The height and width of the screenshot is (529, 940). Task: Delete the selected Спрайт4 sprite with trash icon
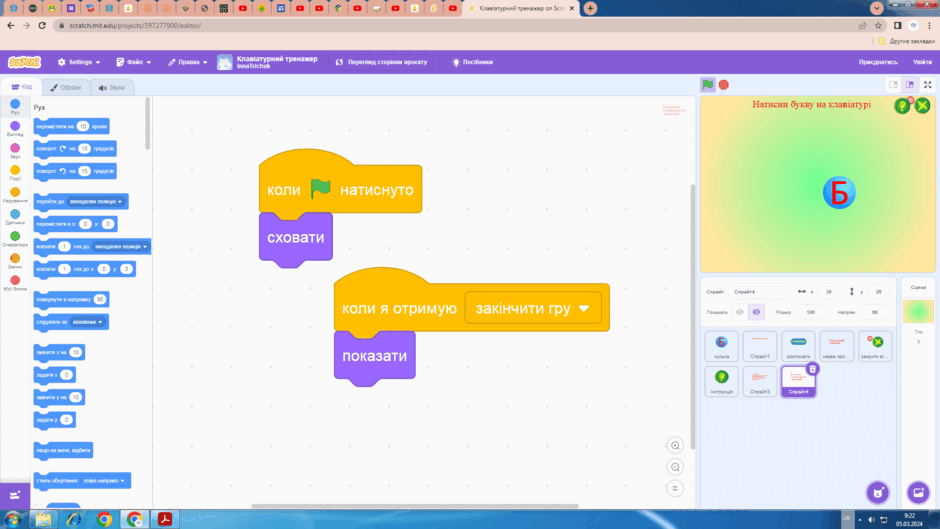click(812, 369)
